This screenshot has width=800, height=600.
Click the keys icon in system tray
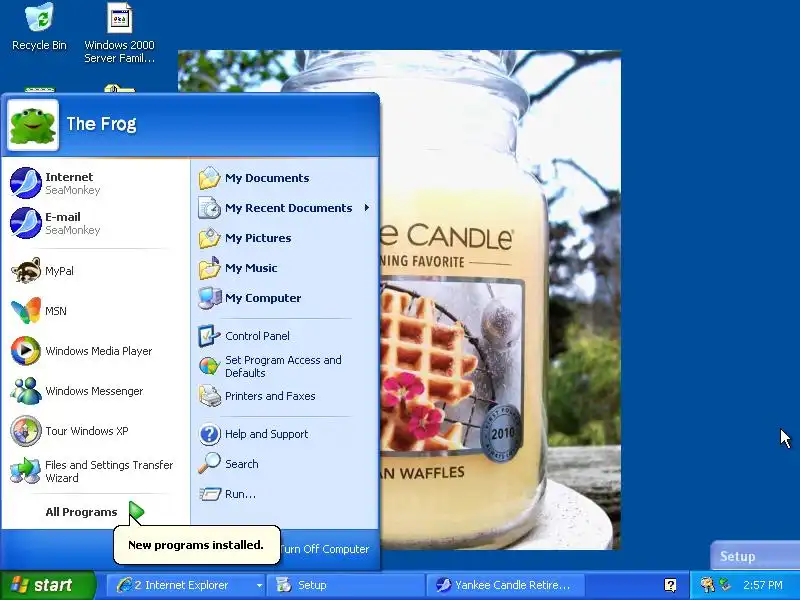(707, 585)
